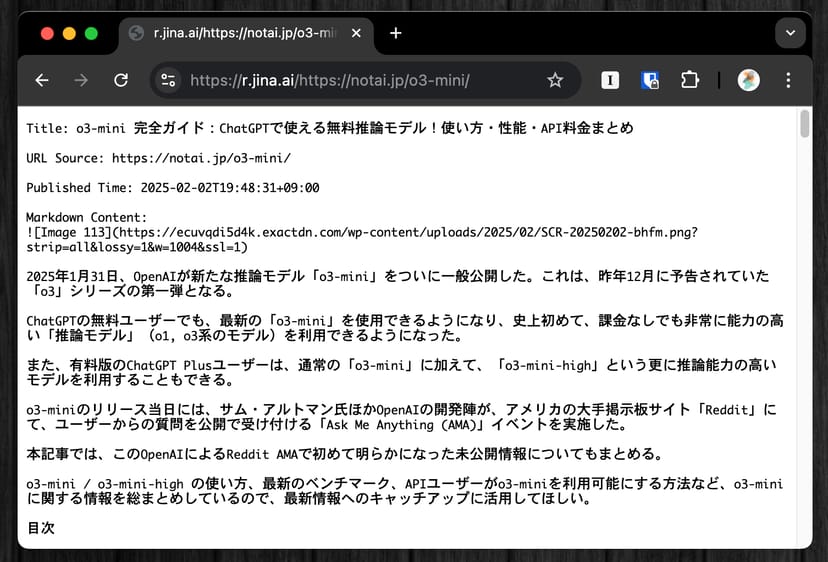Reload the current page
Screen dimensions: 828x562
[121, 80]
